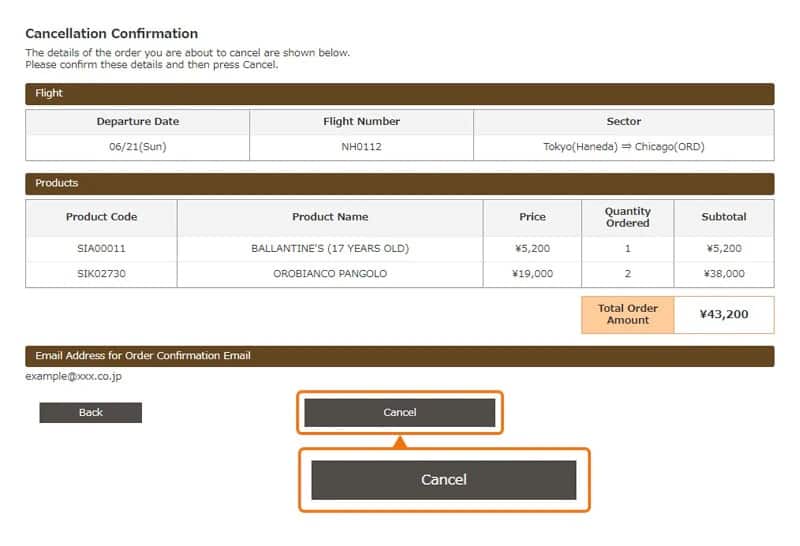
Task: Click the enlarged Cancel button in the callout
Action: [444, 480]
